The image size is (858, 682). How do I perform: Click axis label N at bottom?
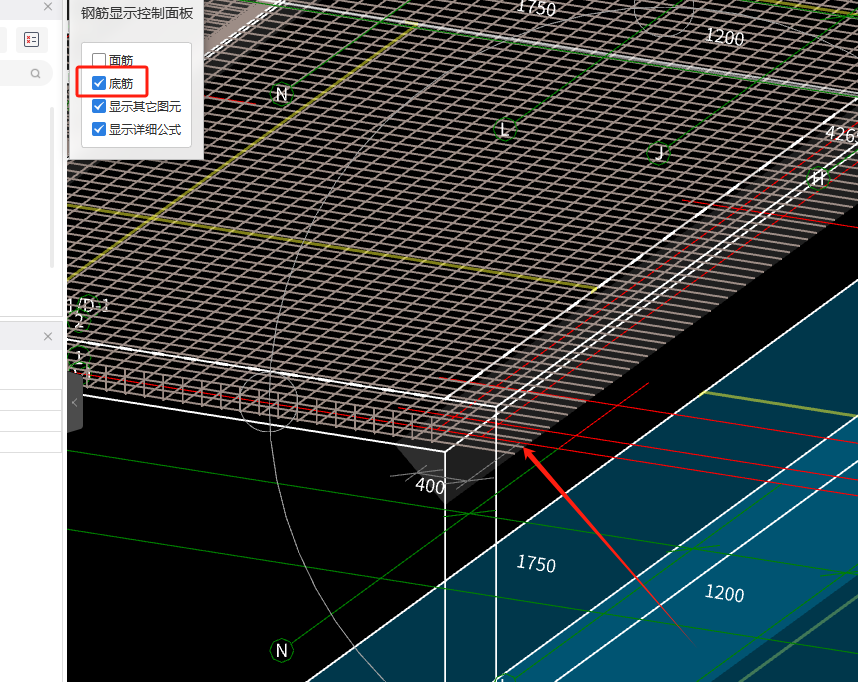282,650
